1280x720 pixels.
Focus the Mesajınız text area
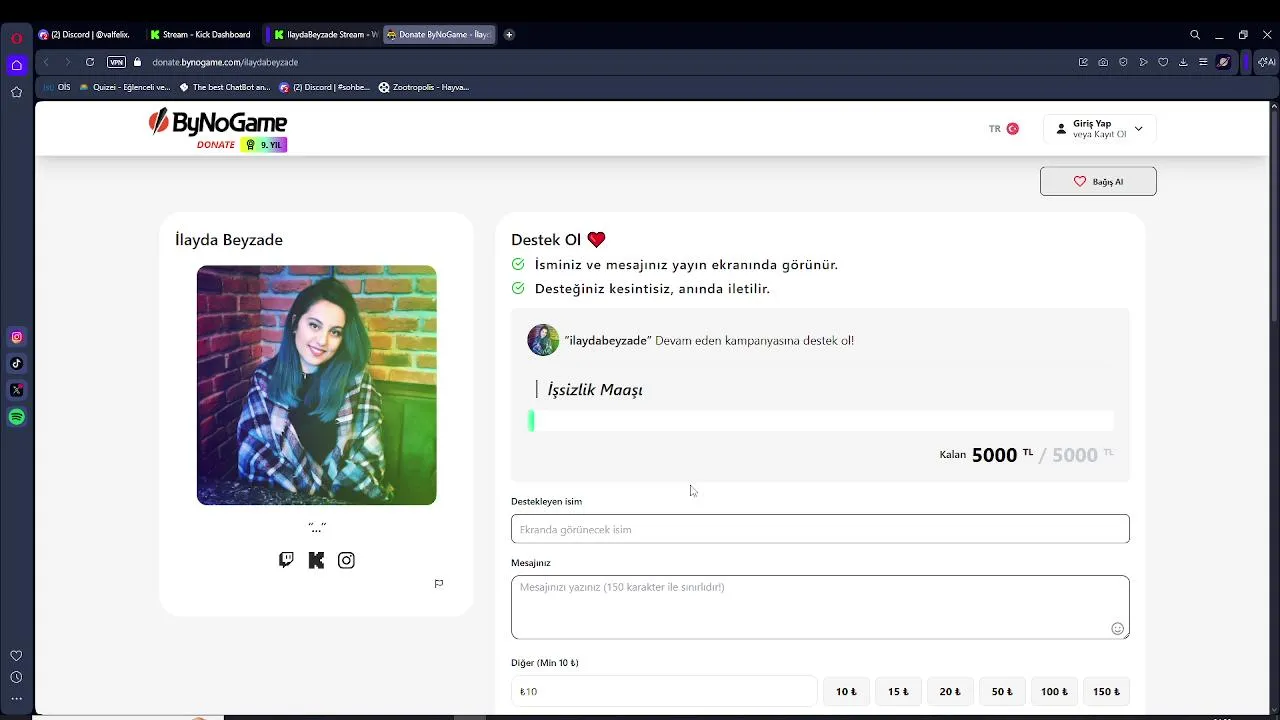pyautogui.click(x=820, y=607)
